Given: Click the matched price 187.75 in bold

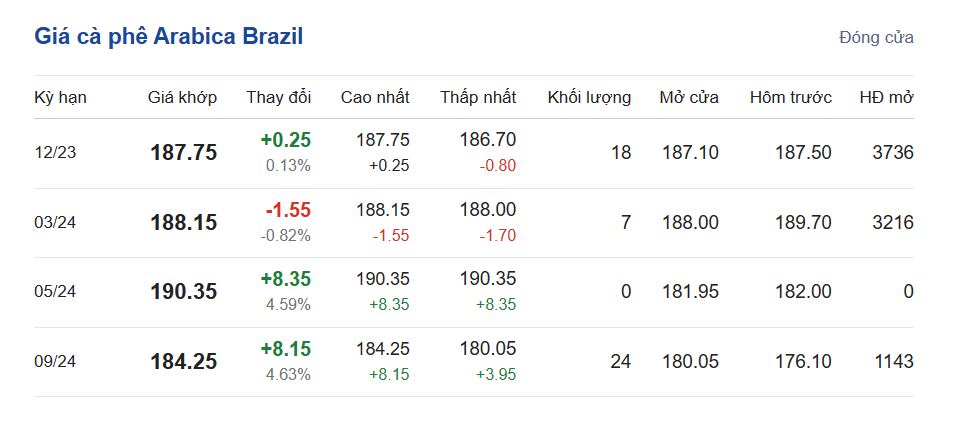Looking at the screenshot, I should pos(183,153).
